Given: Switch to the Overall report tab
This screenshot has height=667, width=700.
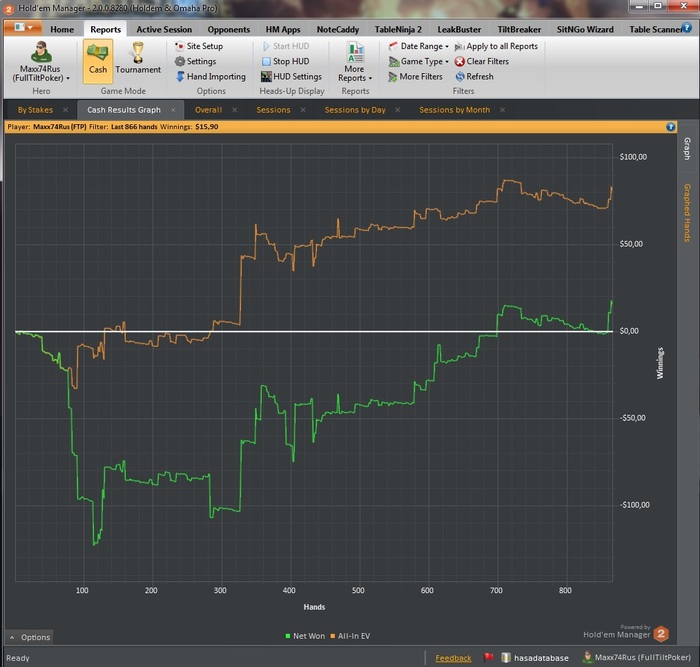Looking at the screenshot, I should click(208, 110).
